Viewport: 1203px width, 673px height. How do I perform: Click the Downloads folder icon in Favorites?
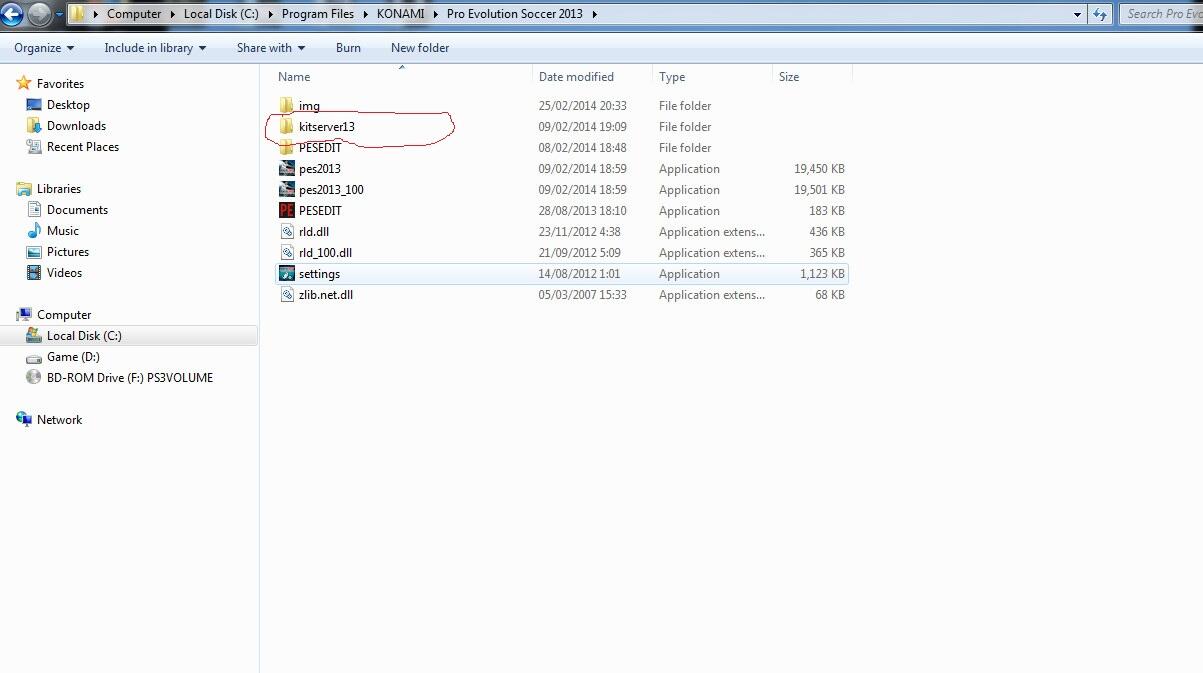34,126
